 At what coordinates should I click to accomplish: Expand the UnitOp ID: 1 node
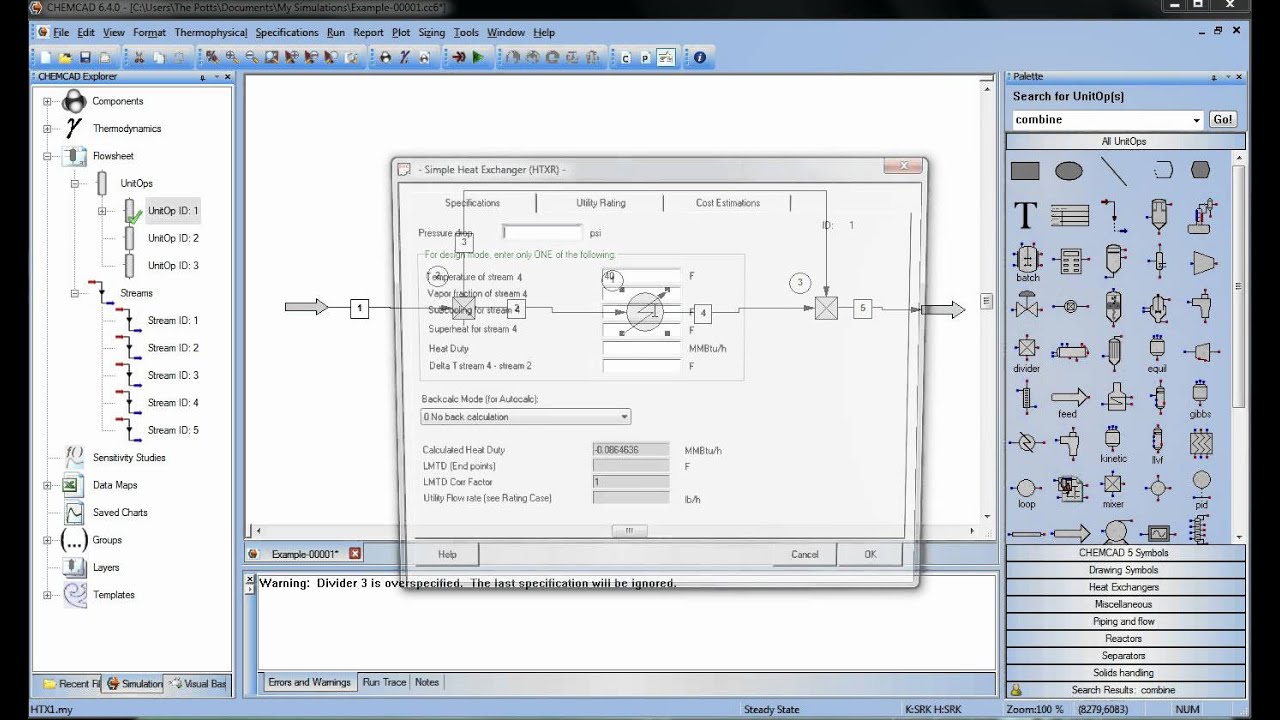pyautogui.click(x=102, y=211)
